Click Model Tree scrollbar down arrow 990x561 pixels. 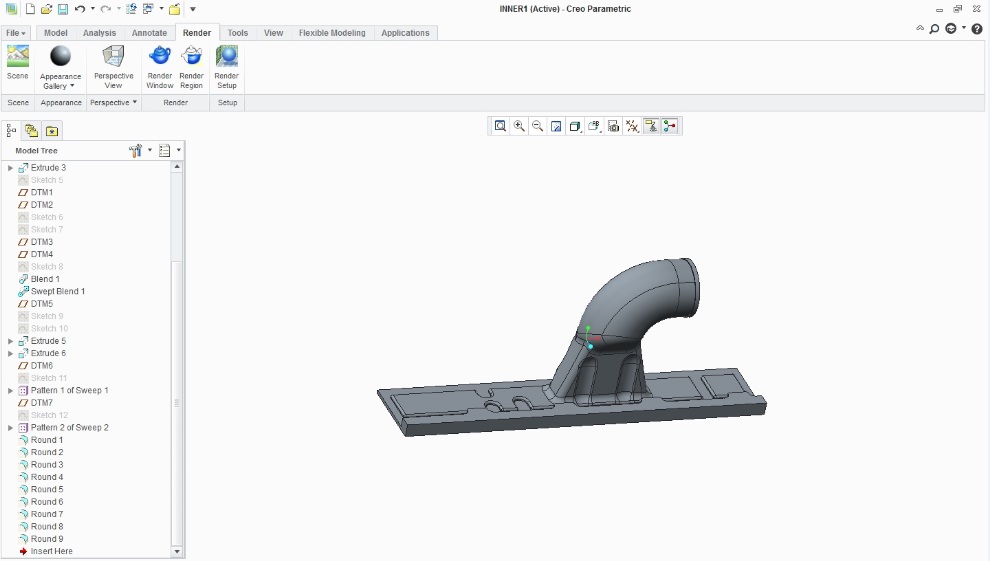coord(177,552)
